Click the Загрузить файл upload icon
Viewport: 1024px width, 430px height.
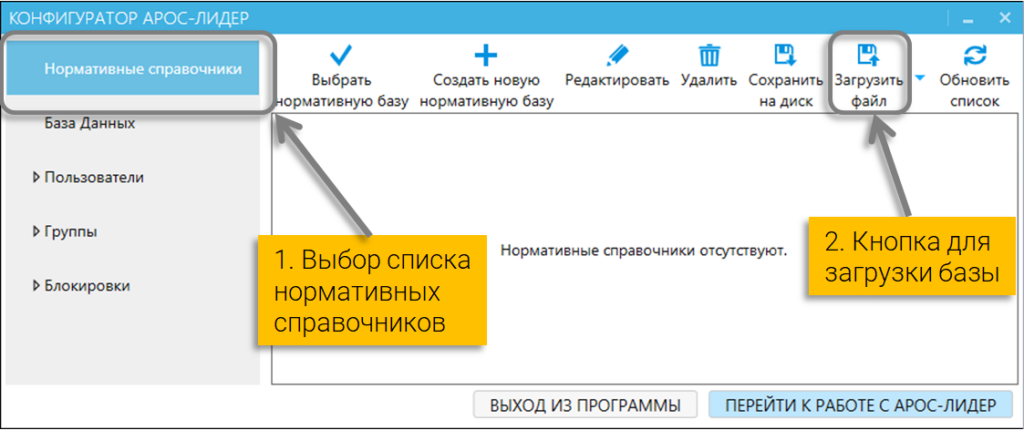869,56
